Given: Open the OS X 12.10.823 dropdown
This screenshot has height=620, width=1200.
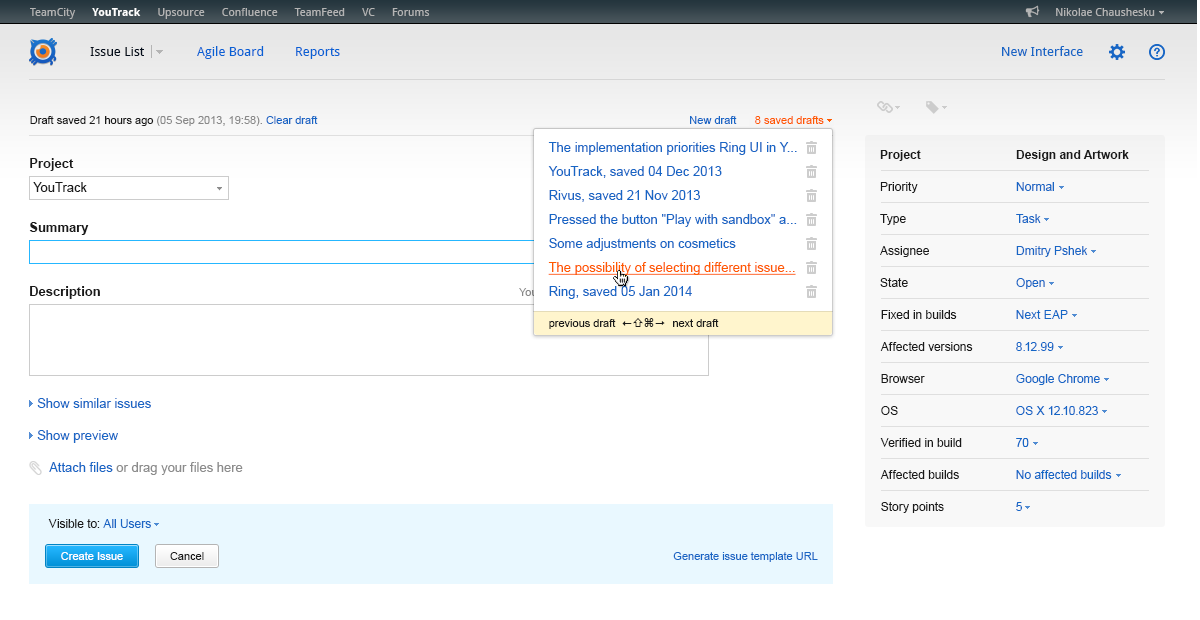Looking at the screenshot, I should 1061,411.
